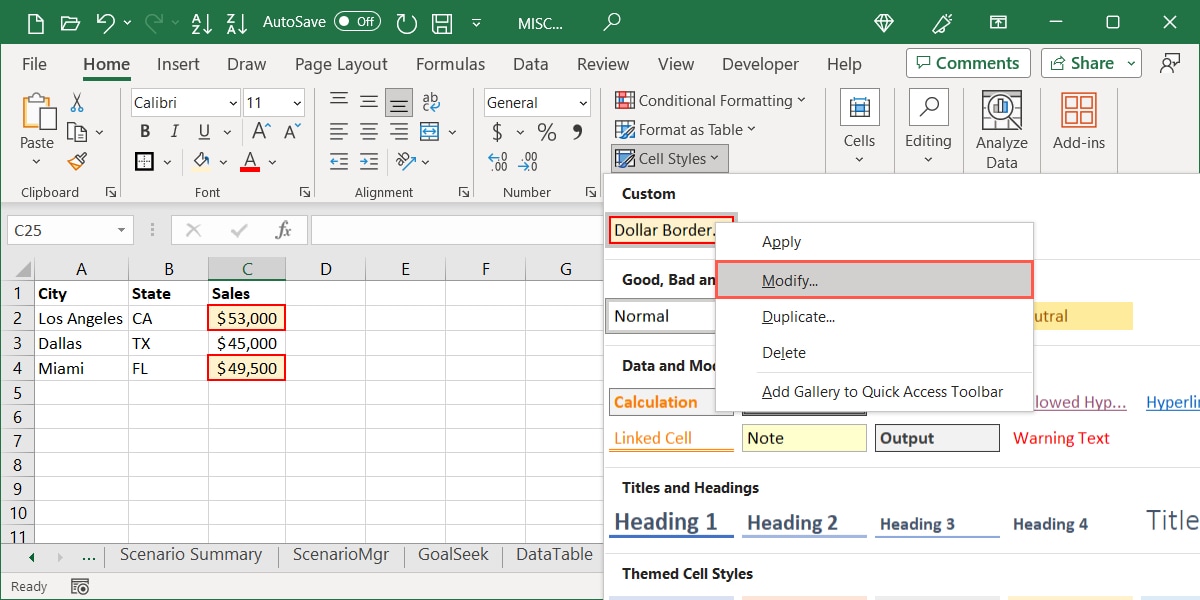Open the Comments panel

pyautogui.click(x=967, y=63)
